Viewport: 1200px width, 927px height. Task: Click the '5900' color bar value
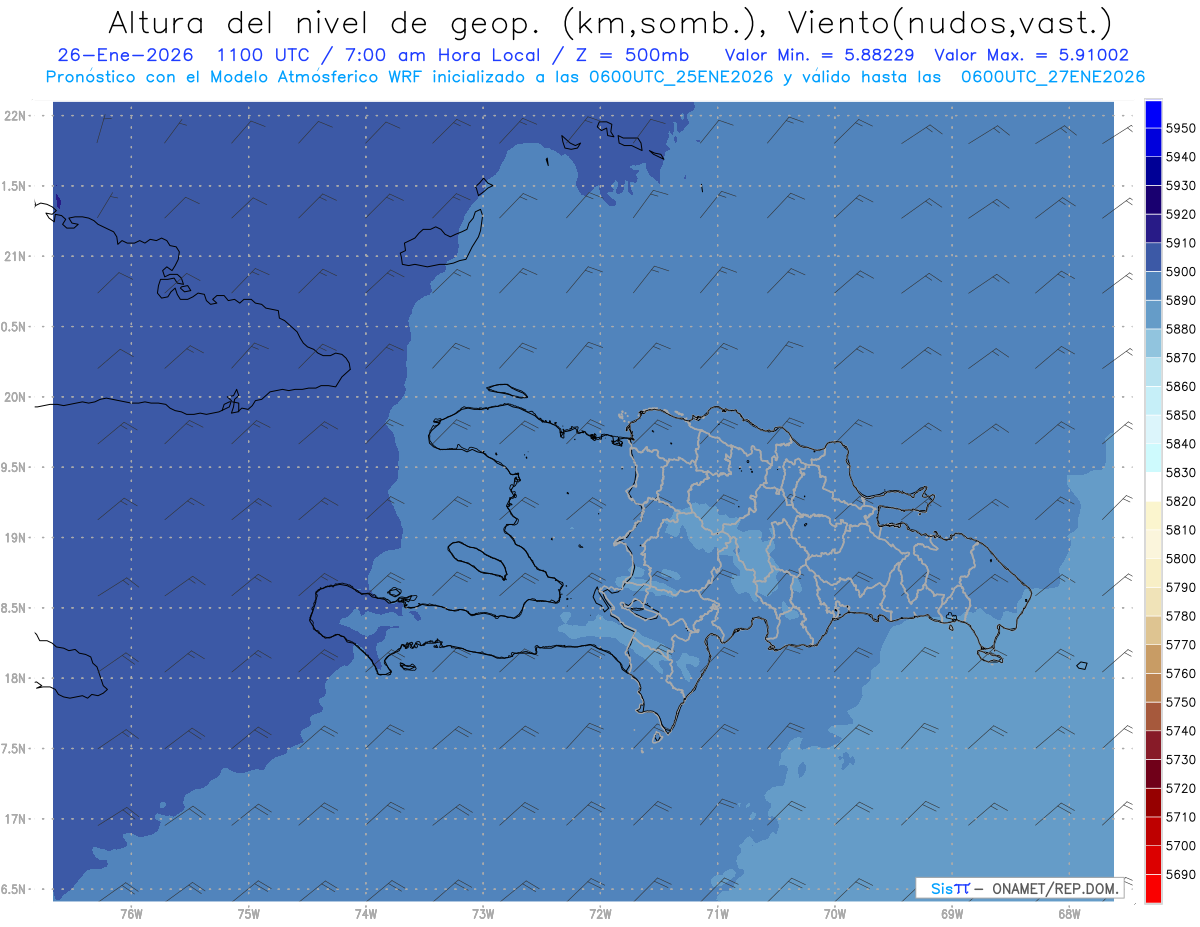1181,272
